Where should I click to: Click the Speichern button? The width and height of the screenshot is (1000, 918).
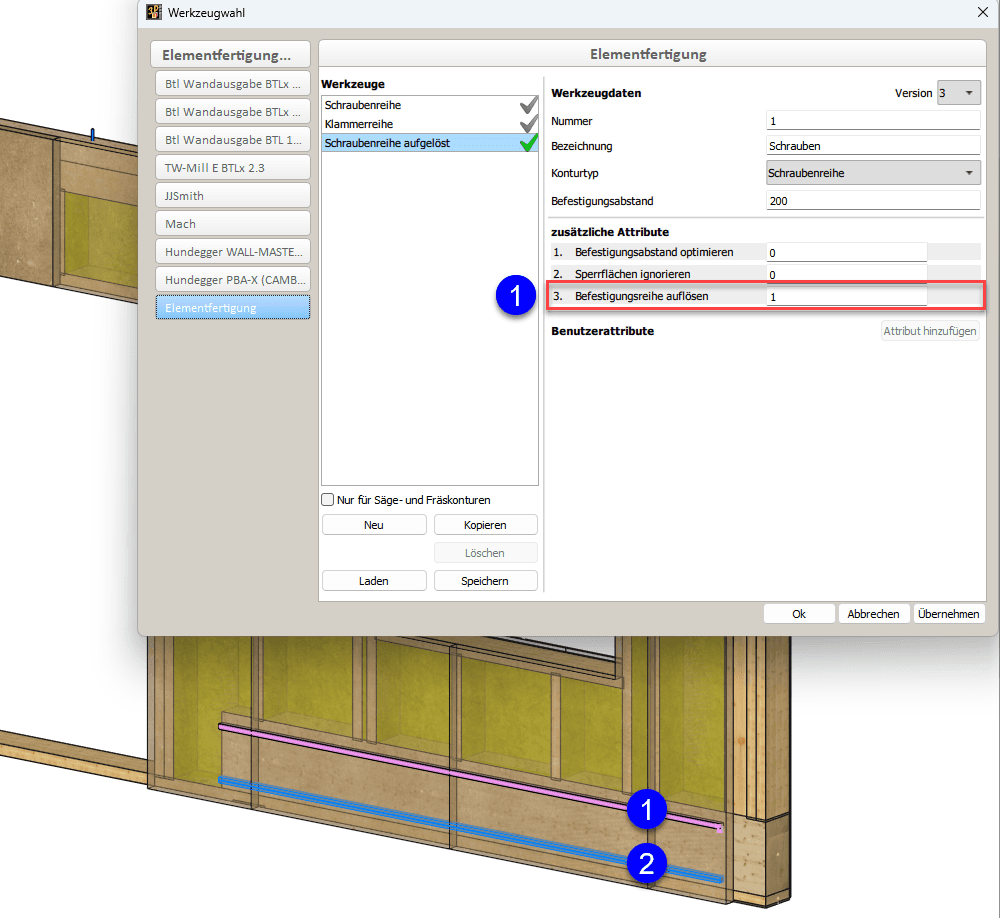(485, 581)
